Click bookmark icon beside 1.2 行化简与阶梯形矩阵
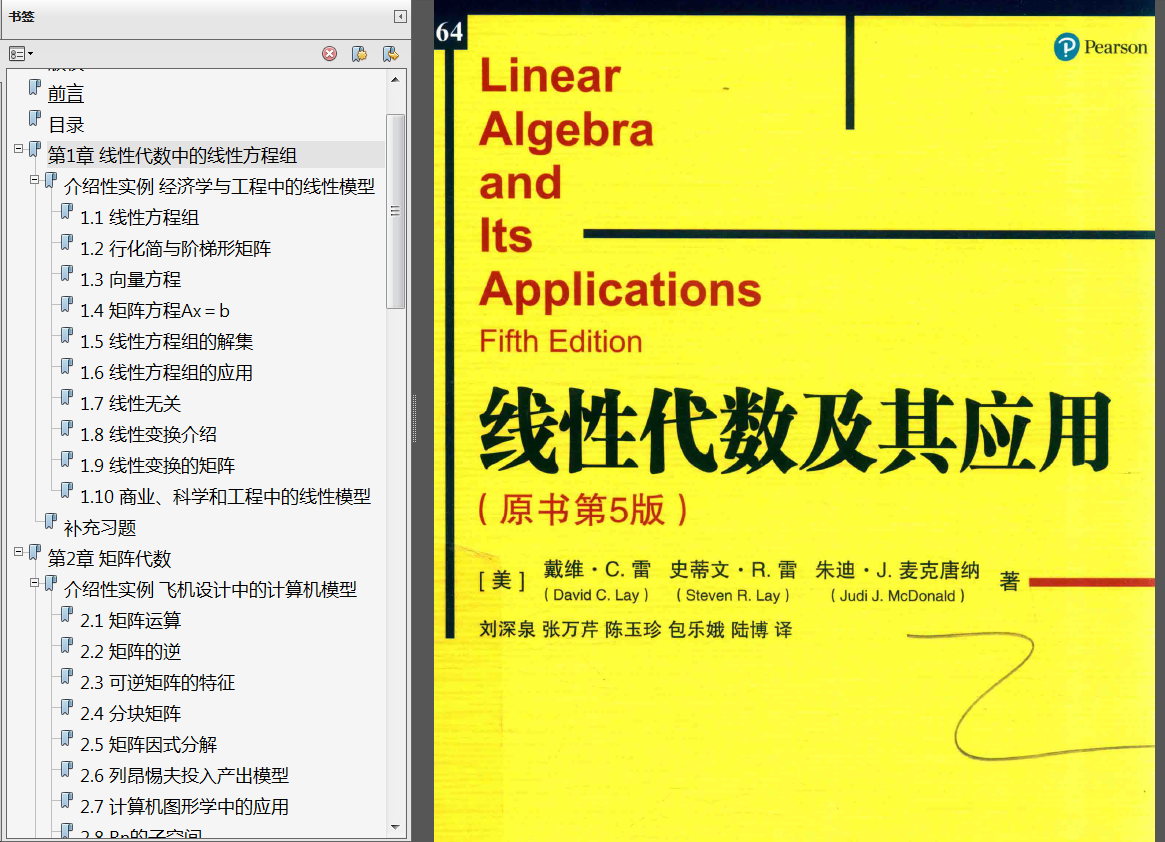 point(67,242)
